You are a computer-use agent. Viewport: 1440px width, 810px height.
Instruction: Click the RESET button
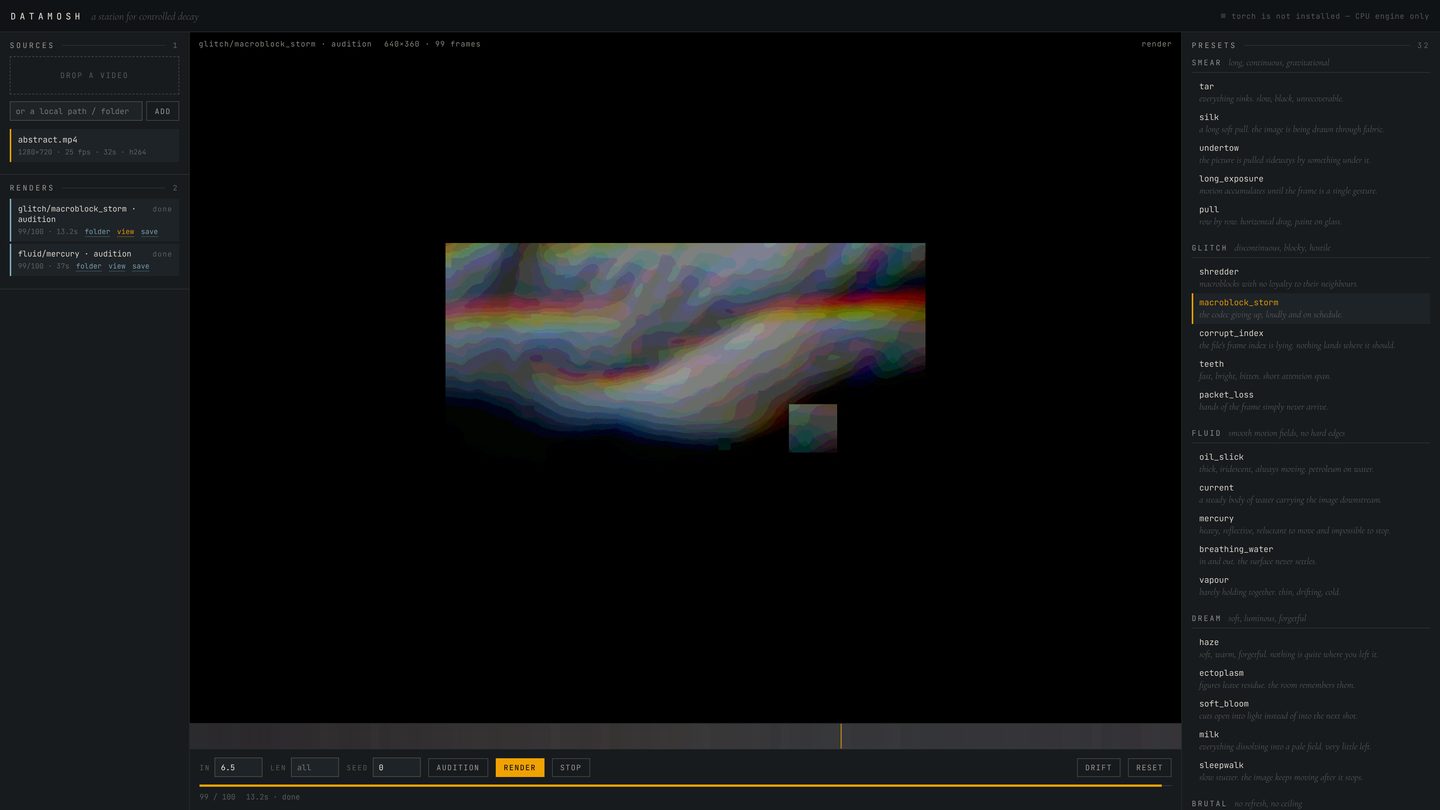[1150, 767]
